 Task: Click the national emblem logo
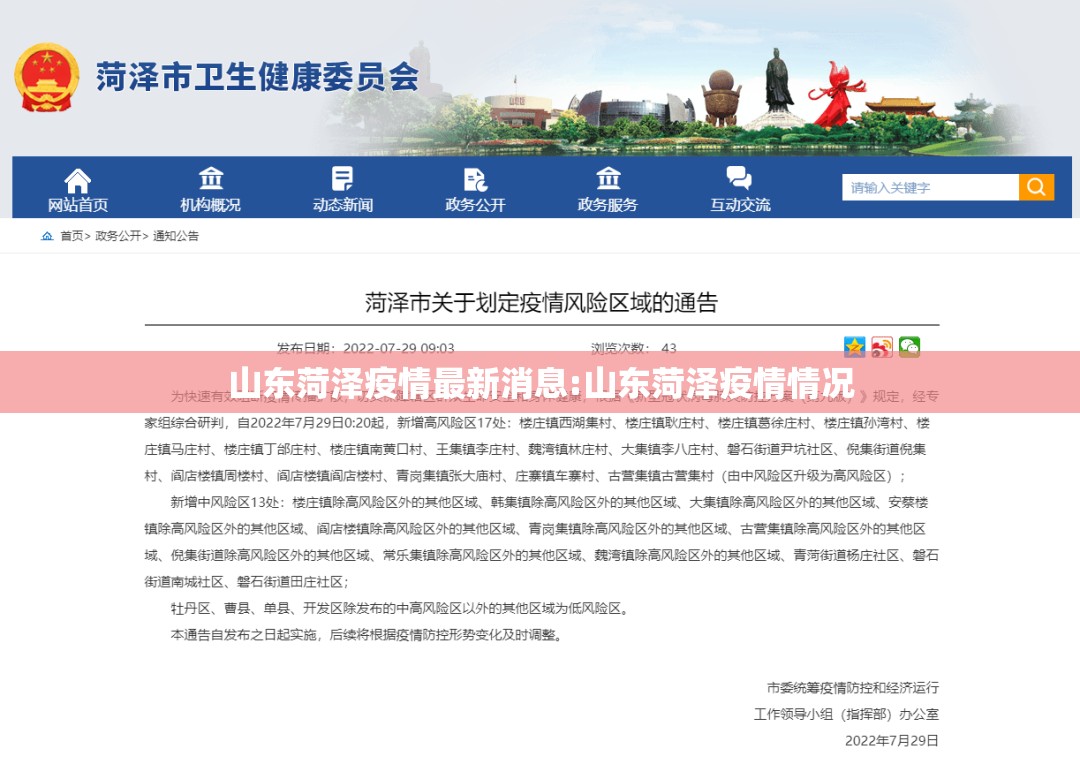tap(47, 77)
